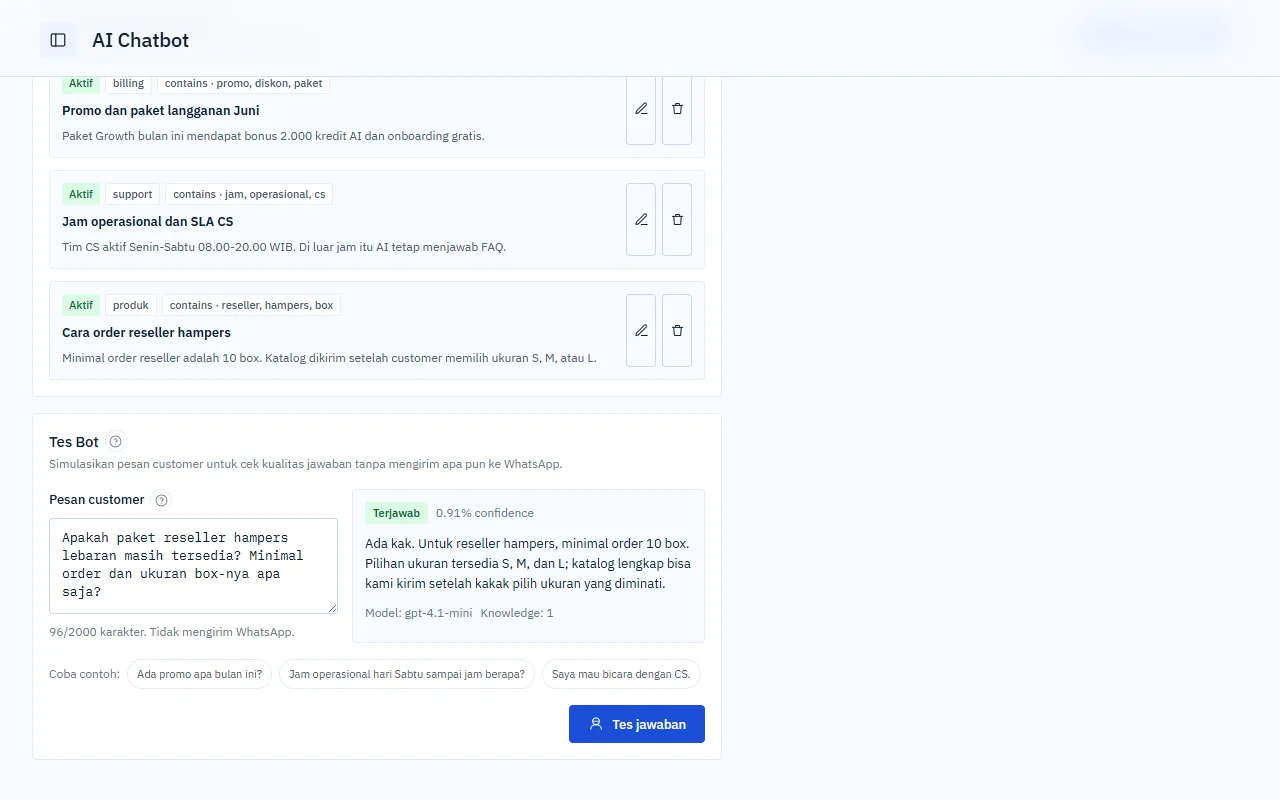The height and width of the screenshot is (800, 1280).
Task: Click the description starting 'Paket Growth bulan ini'
Action: 273,136
